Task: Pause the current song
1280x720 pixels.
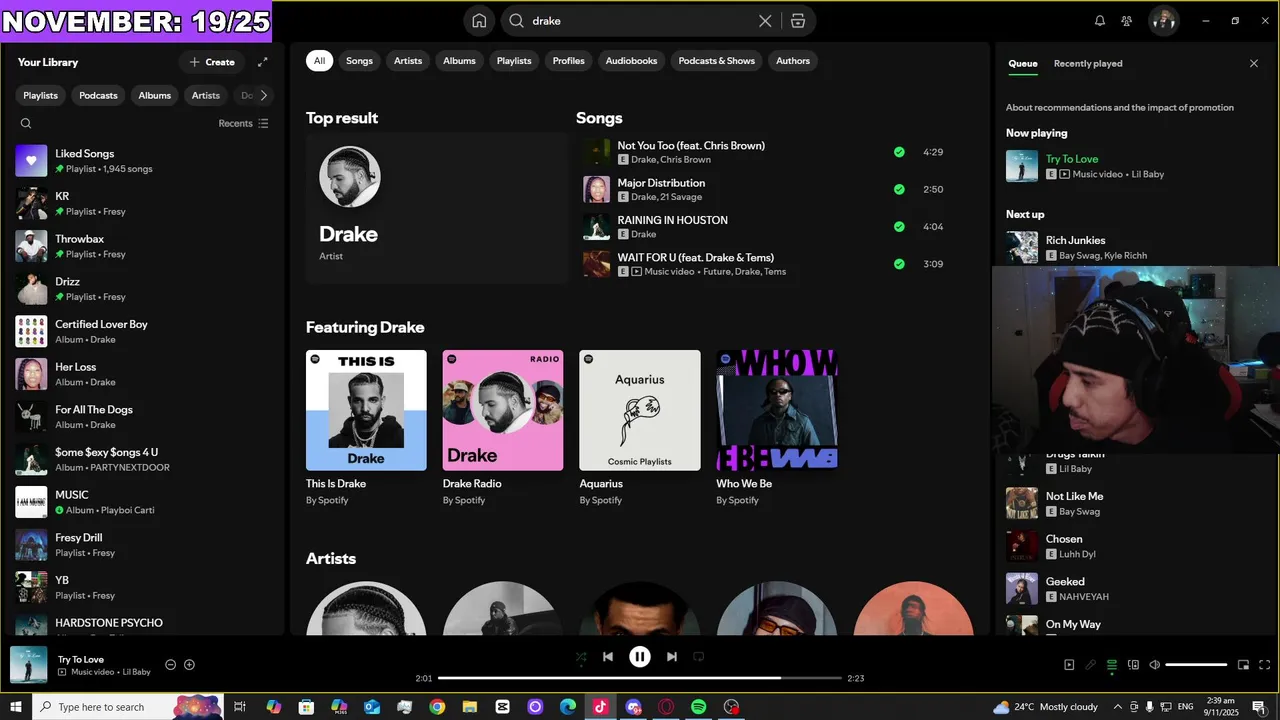Action: (x=640, y=657)
